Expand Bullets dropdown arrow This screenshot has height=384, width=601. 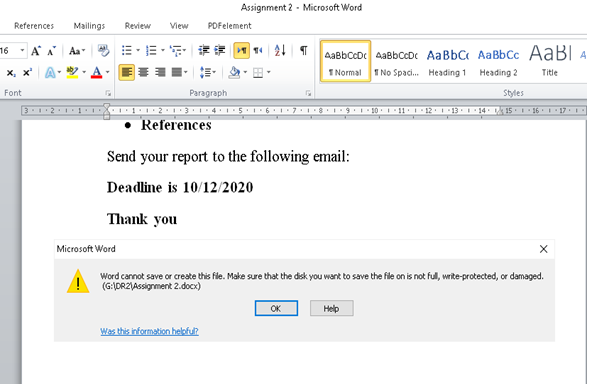(138, 50)
